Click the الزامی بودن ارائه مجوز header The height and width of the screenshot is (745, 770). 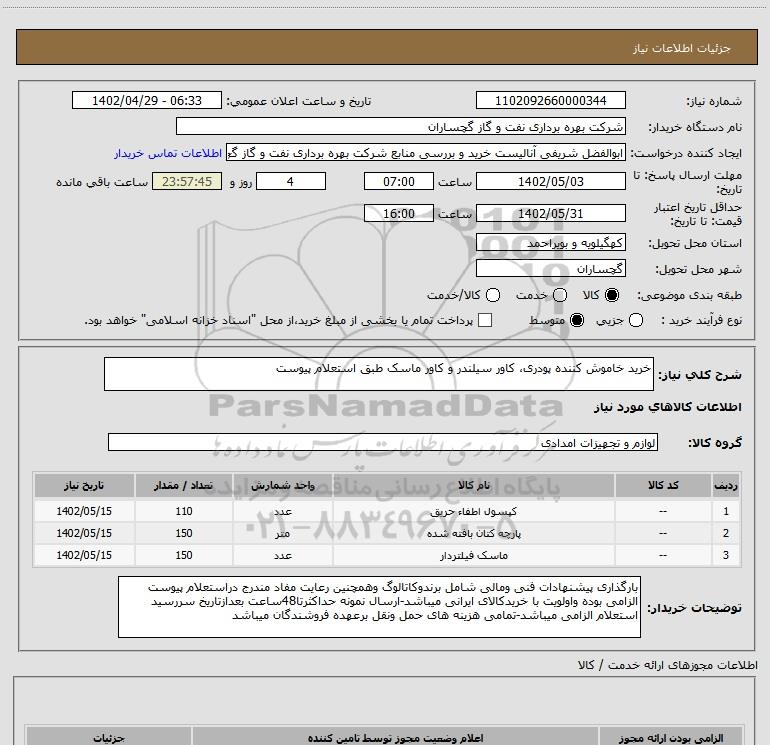pos(670,738)
